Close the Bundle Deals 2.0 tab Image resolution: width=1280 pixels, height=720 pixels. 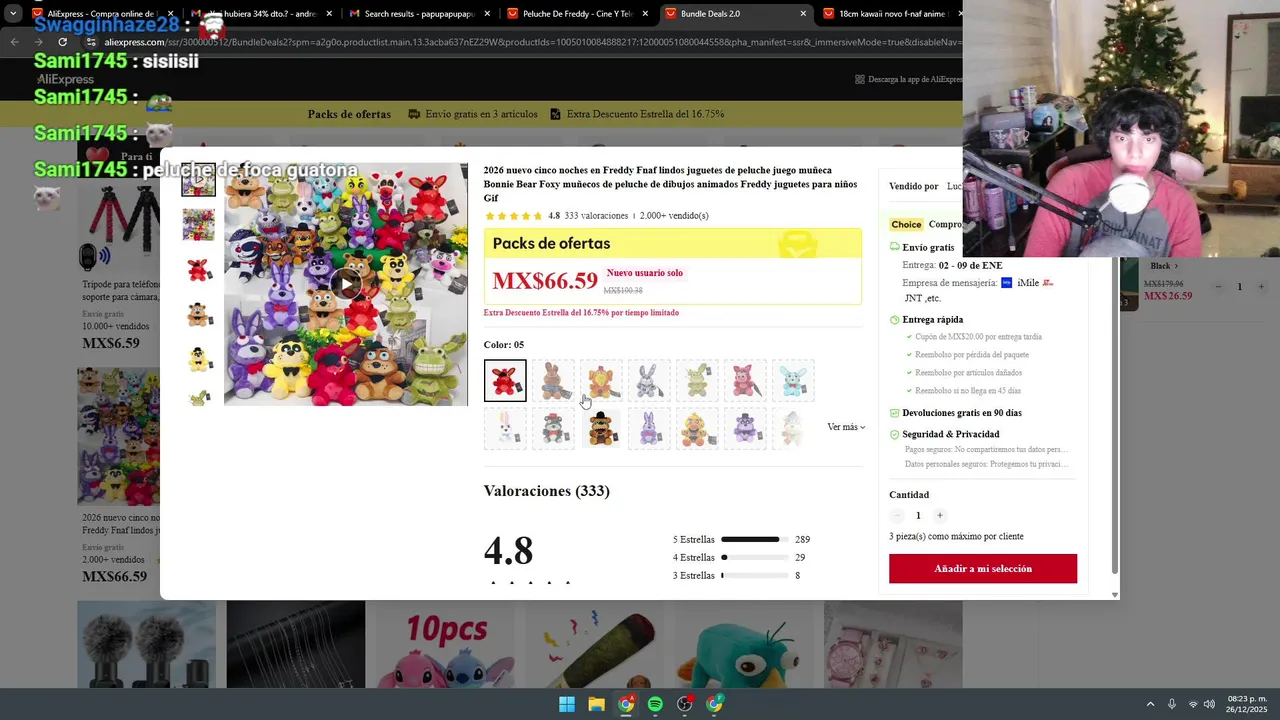click(803, 14)
